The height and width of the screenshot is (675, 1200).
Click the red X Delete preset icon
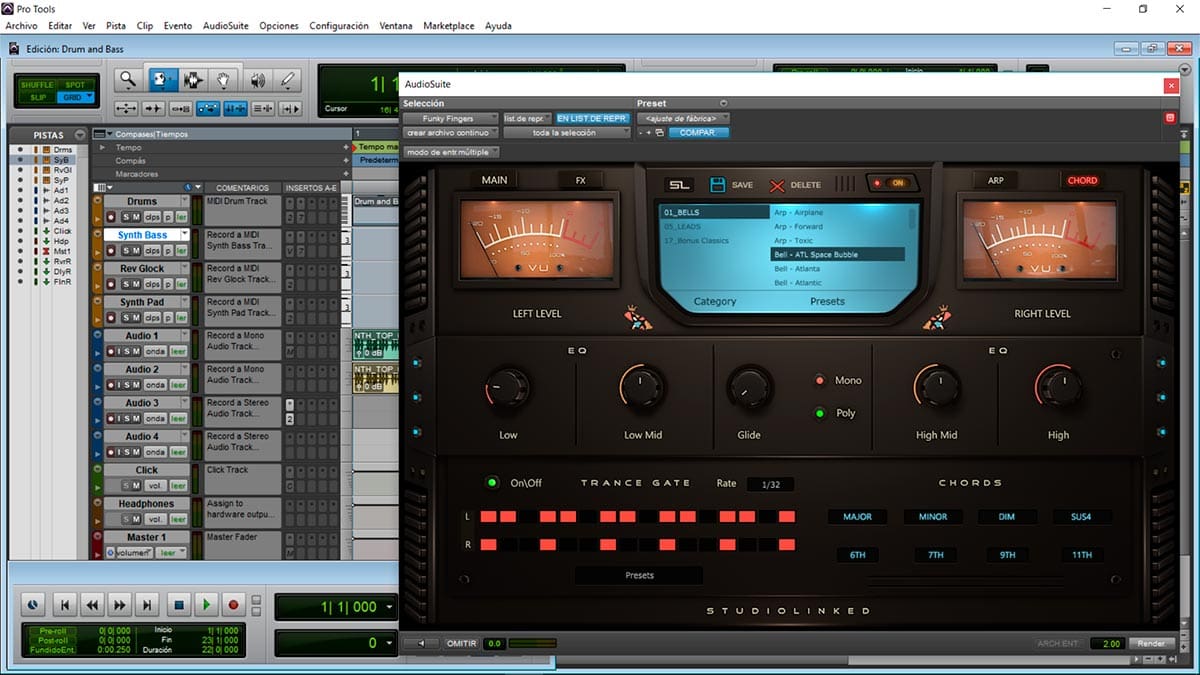click(x=777, y=185)
